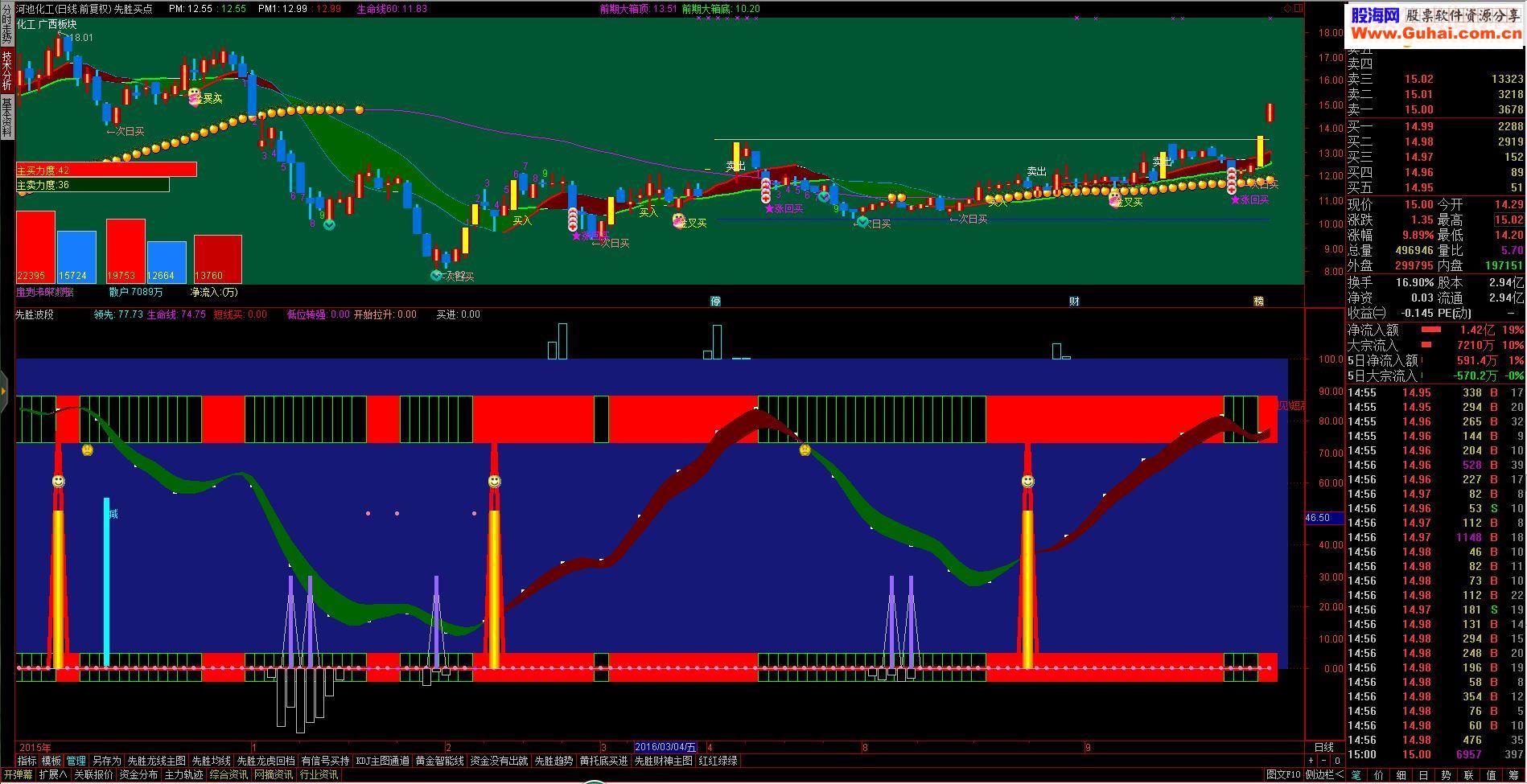Expand the 扩展∧ panel
Image resolution: width=1527 pixels, height=784 pixels.
(x=53, y=775)
